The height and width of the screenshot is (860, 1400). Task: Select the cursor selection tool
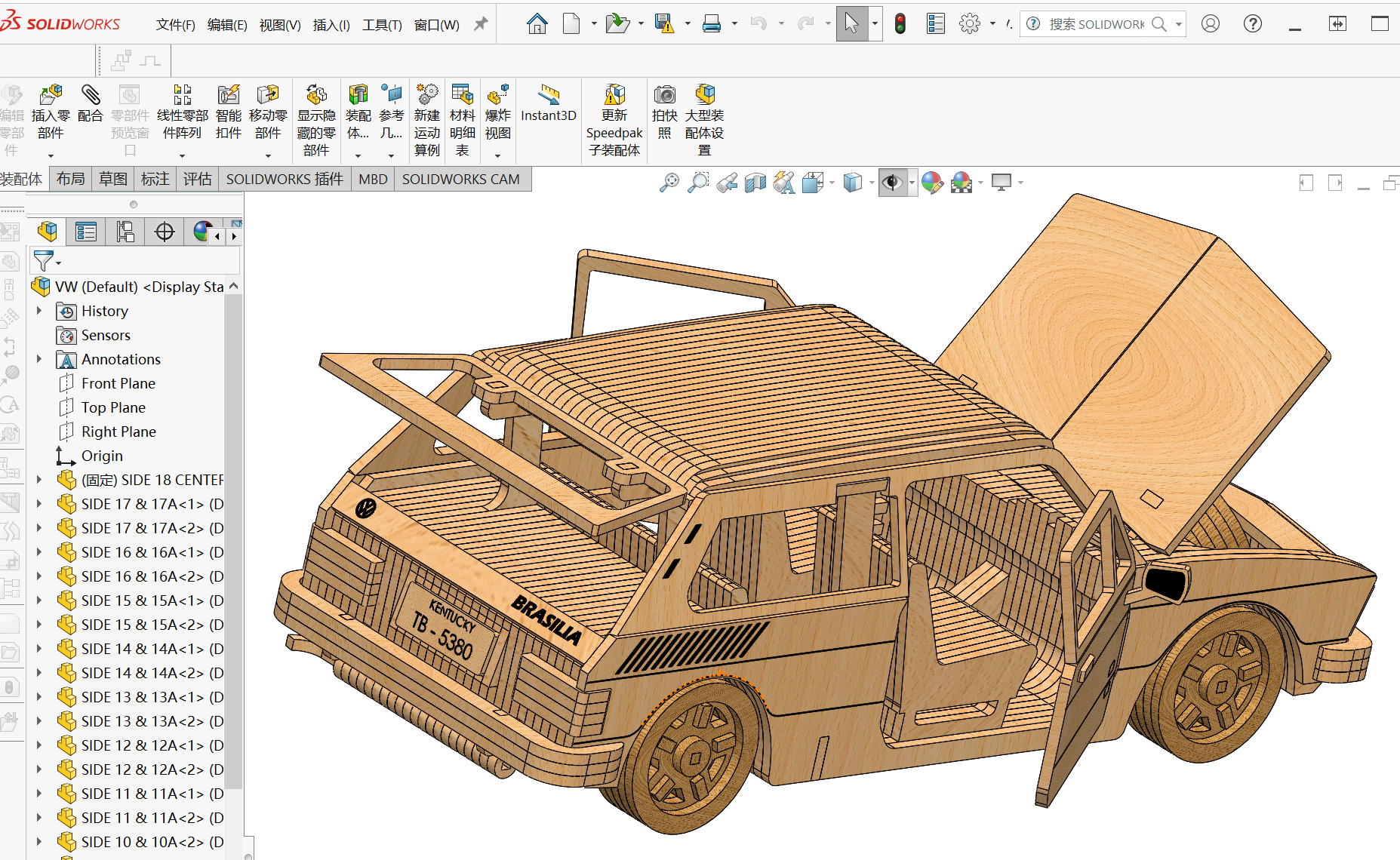852,24
